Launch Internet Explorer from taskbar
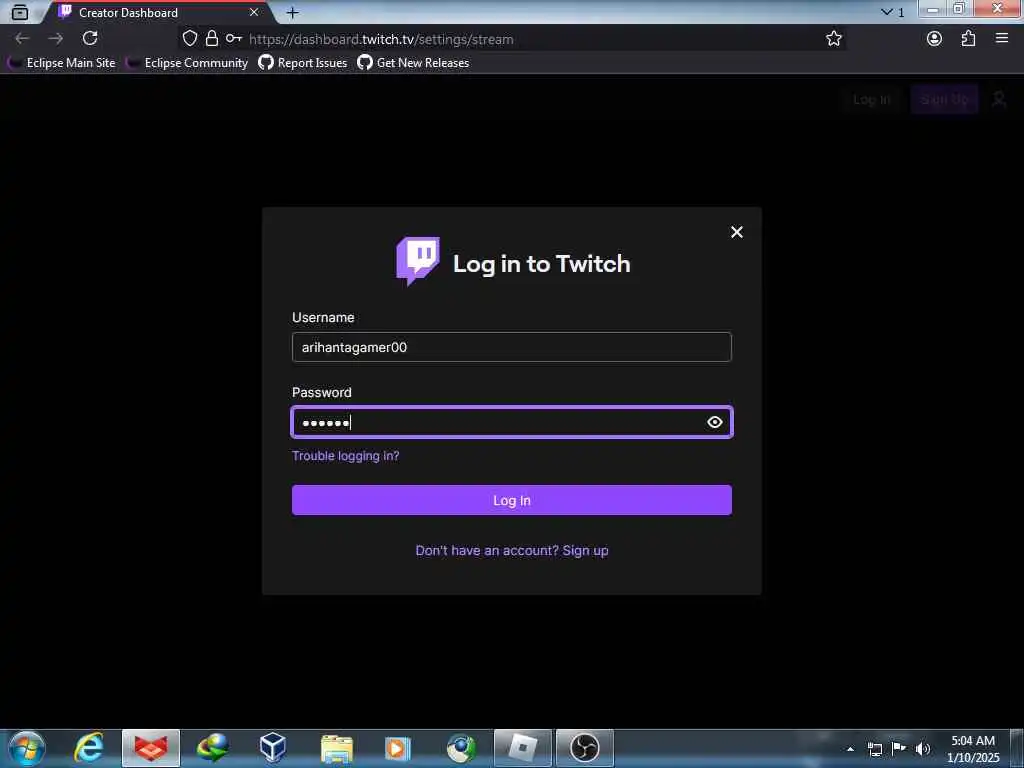 click(89, 748)
